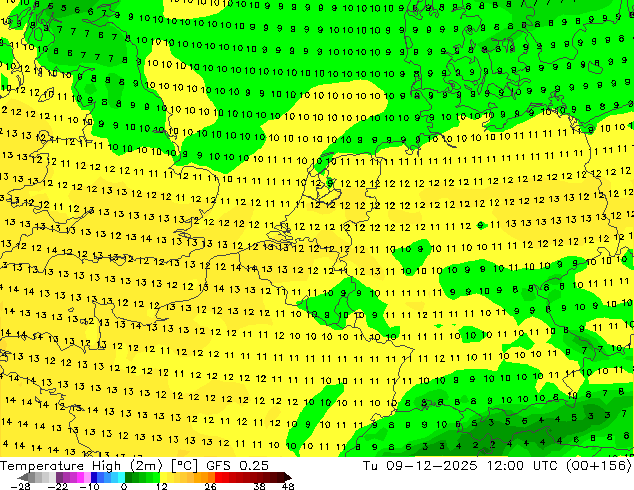634x490 pixels.
Task: Pick the cyan swatch next to the legend's greens
Action: (121, 477)
